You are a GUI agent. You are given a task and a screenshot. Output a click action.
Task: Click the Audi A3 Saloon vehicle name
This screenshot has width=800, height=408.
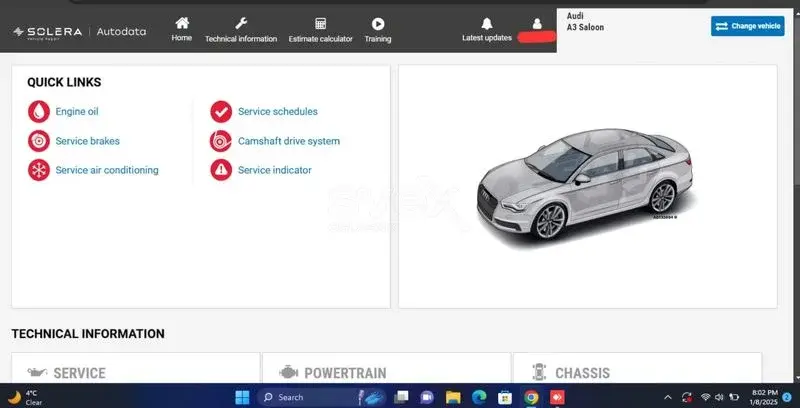585,22
